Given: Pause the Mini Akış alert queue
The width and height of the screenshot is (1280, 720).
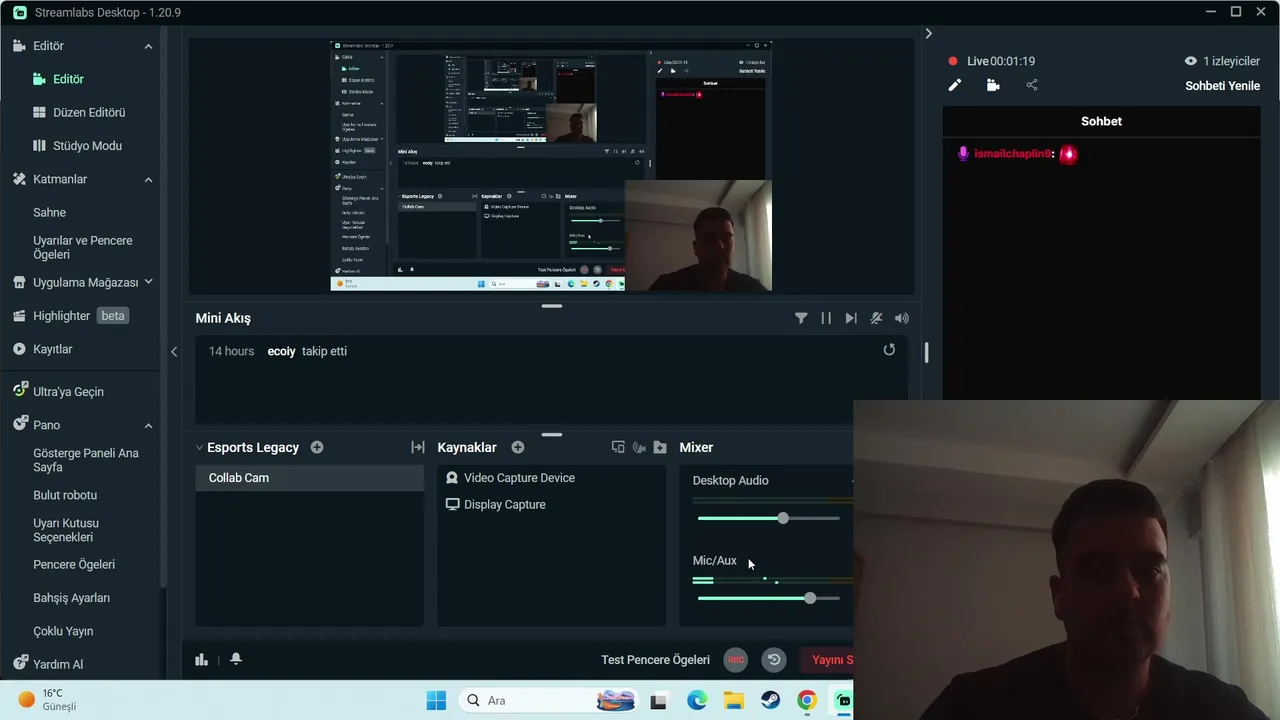Looking at the screenshot, I should [826, 318].
